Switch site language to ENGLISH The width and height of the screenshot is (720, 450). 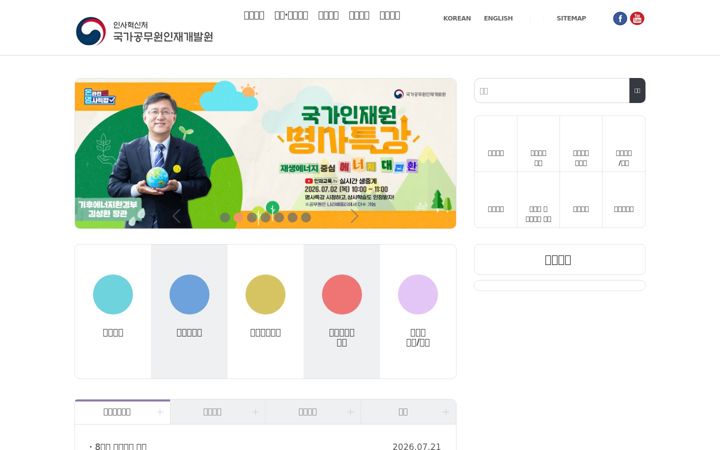(x=498, y=18)
